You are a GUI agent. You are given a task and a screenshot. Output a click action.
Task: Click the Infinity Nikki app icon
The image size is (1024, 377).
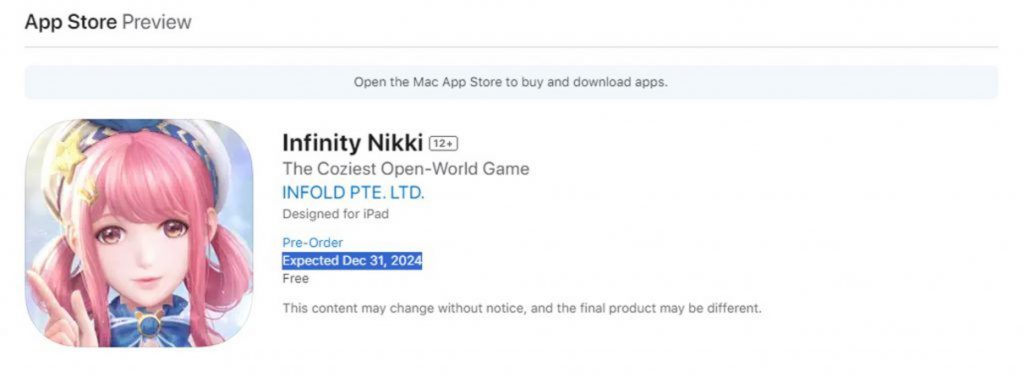[x=138, y=233]
